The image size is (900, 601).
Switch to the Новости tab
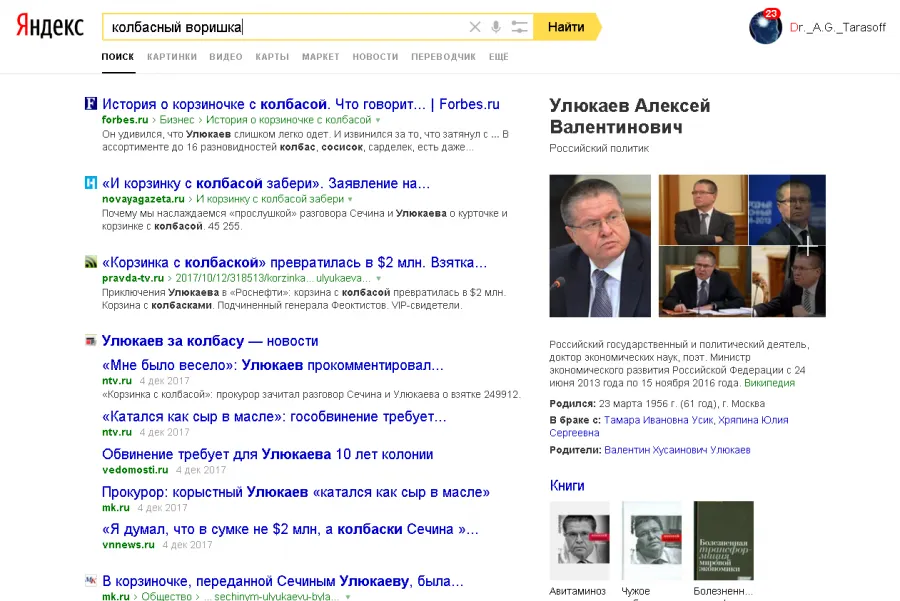coord(375,57)
